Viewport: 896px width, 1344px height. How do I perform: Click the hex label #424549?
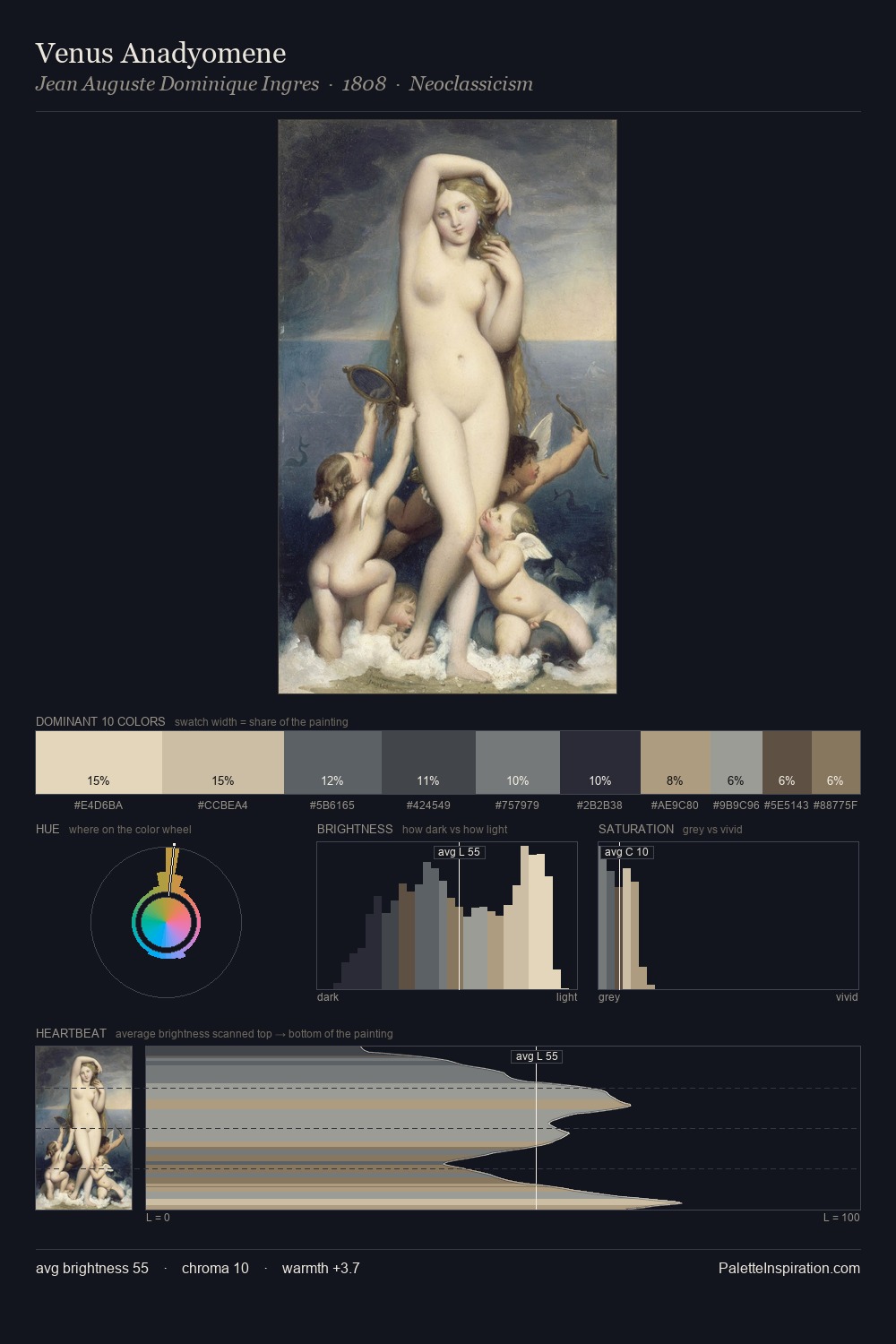click(428, 806)
